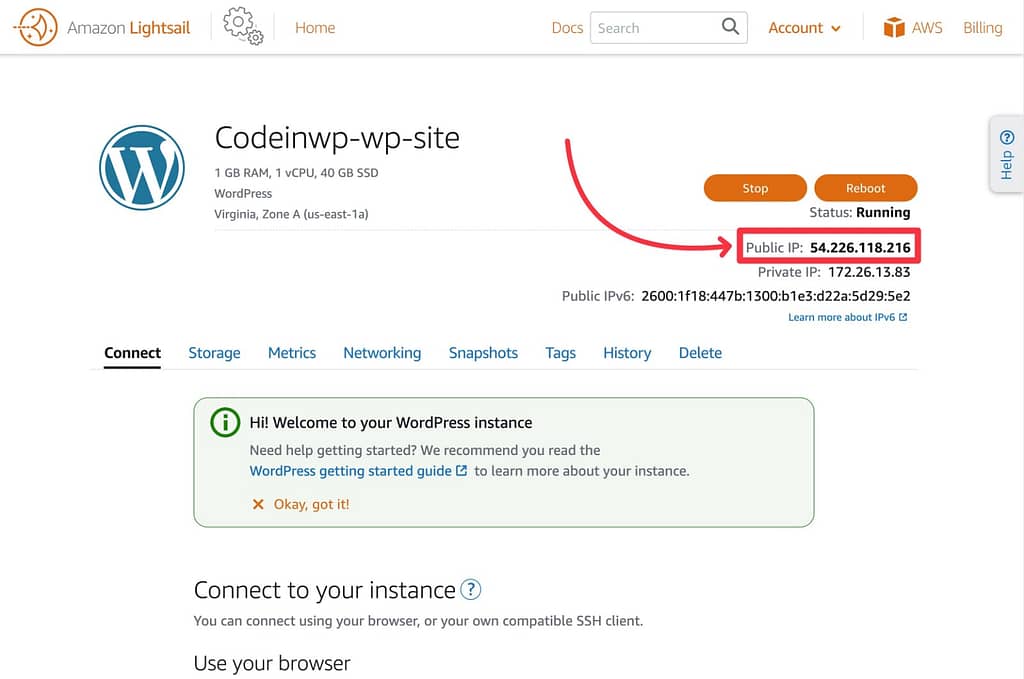Dismiss banner with the X Okay, got it!
This screenshot has height=679, width=1024.
[x=300, y=504]
